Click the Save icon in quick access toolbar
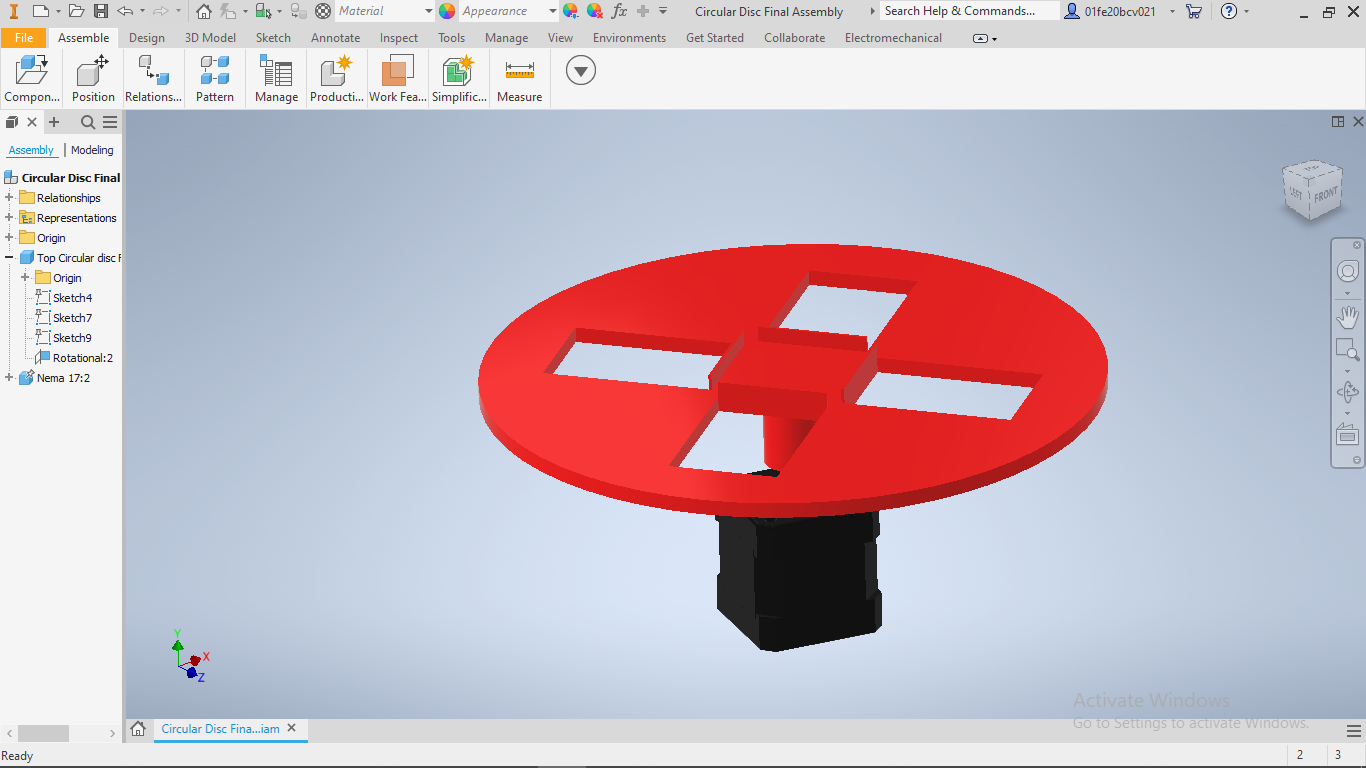The height and width of the screenshot is (768, 1366). 100,11
